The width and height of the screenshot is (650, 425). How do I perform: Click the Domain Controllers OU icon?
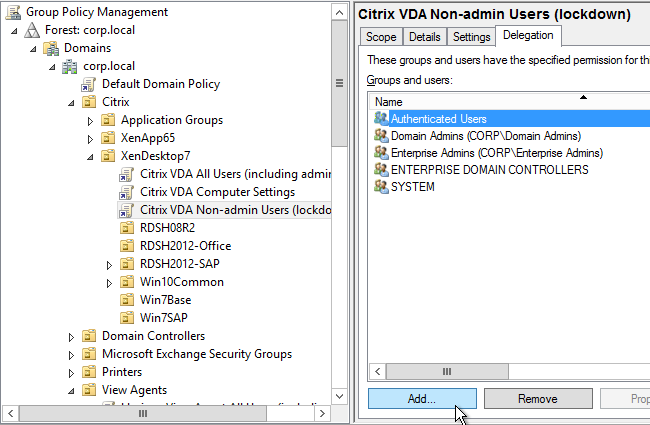pos(89,336)
